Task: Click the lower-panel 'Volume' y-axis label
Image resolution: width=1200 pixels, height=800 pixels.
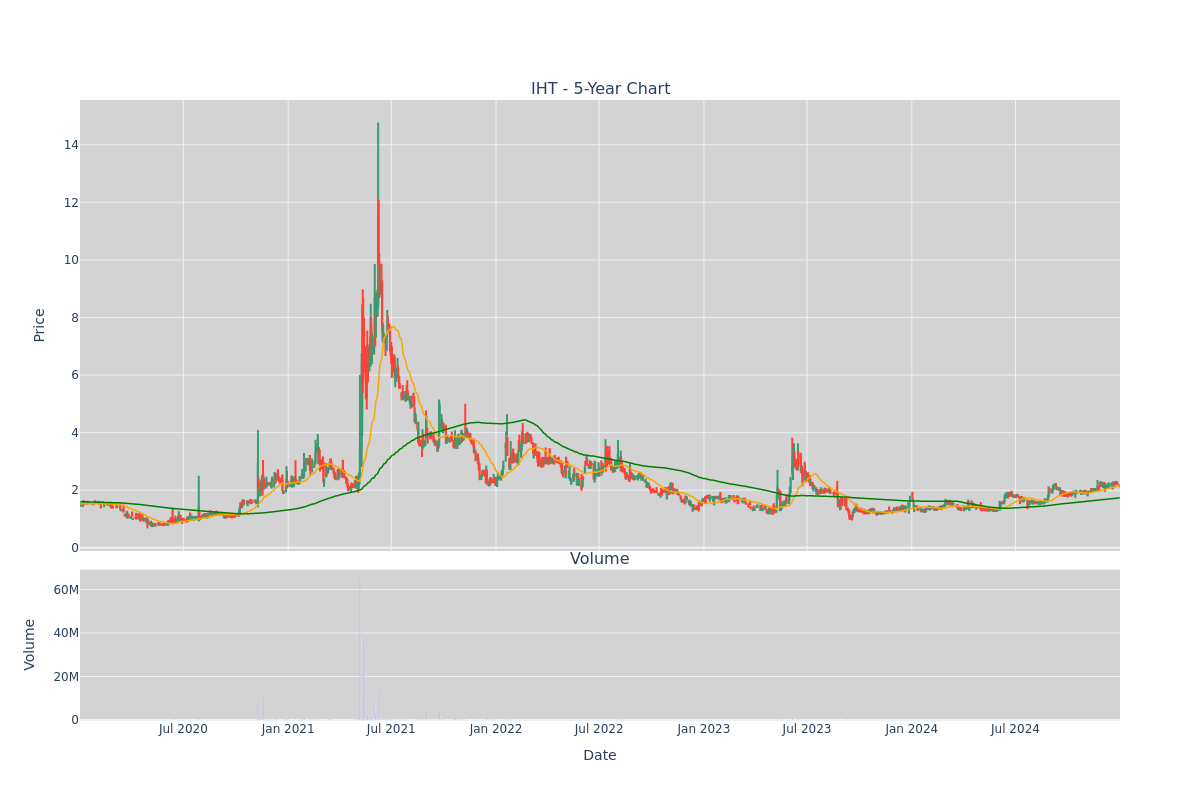Action: pyautogui.click(x=30, y=644)
